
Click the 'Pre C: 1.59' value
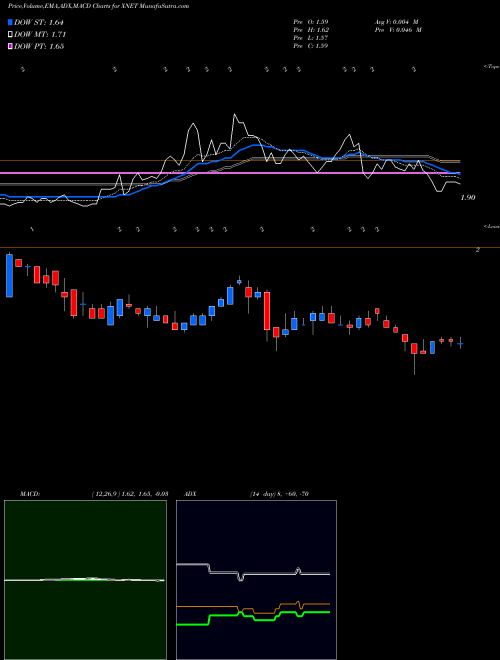point(311,46)
